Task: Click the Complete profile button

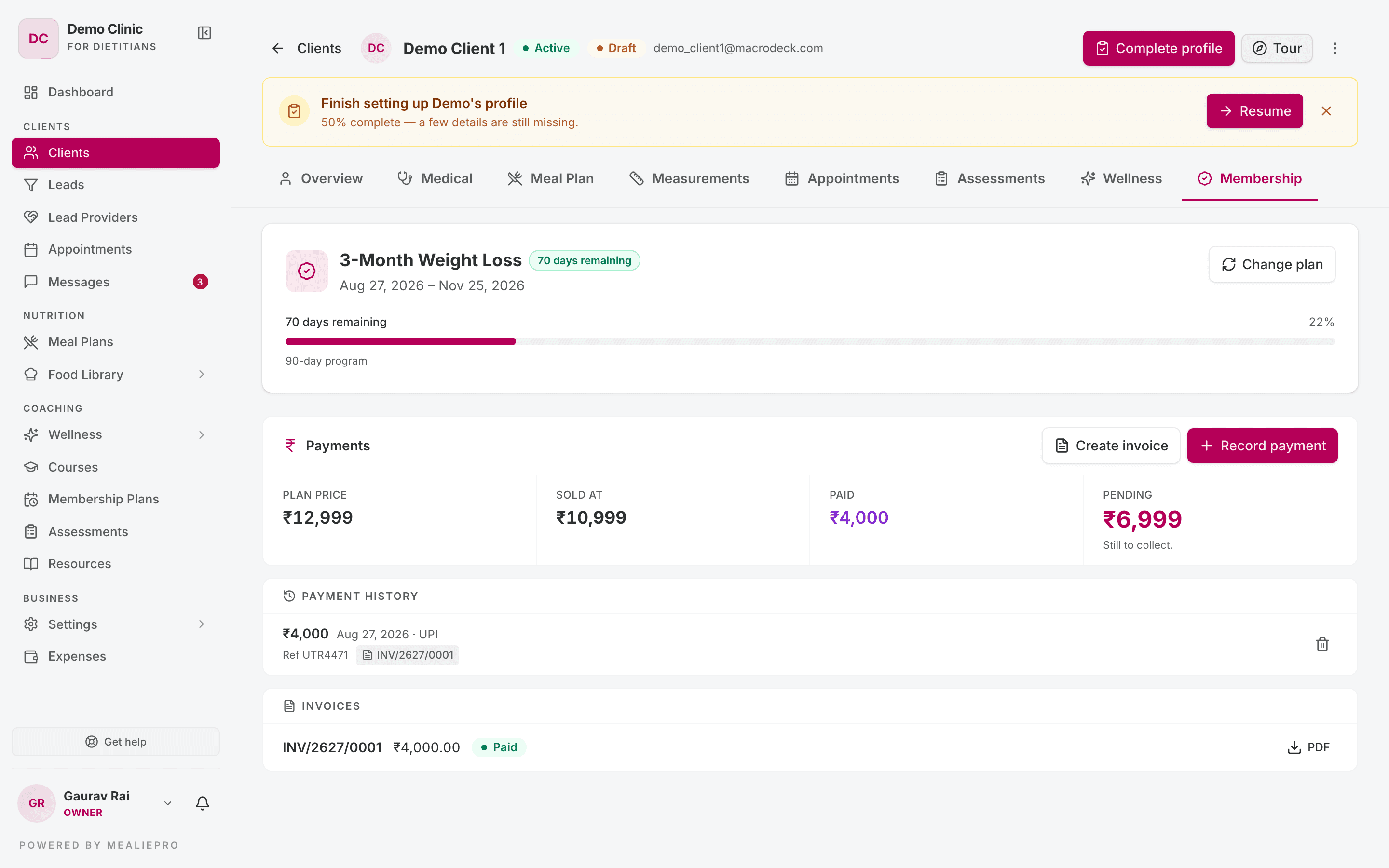Action: (x=1158, y=48)
